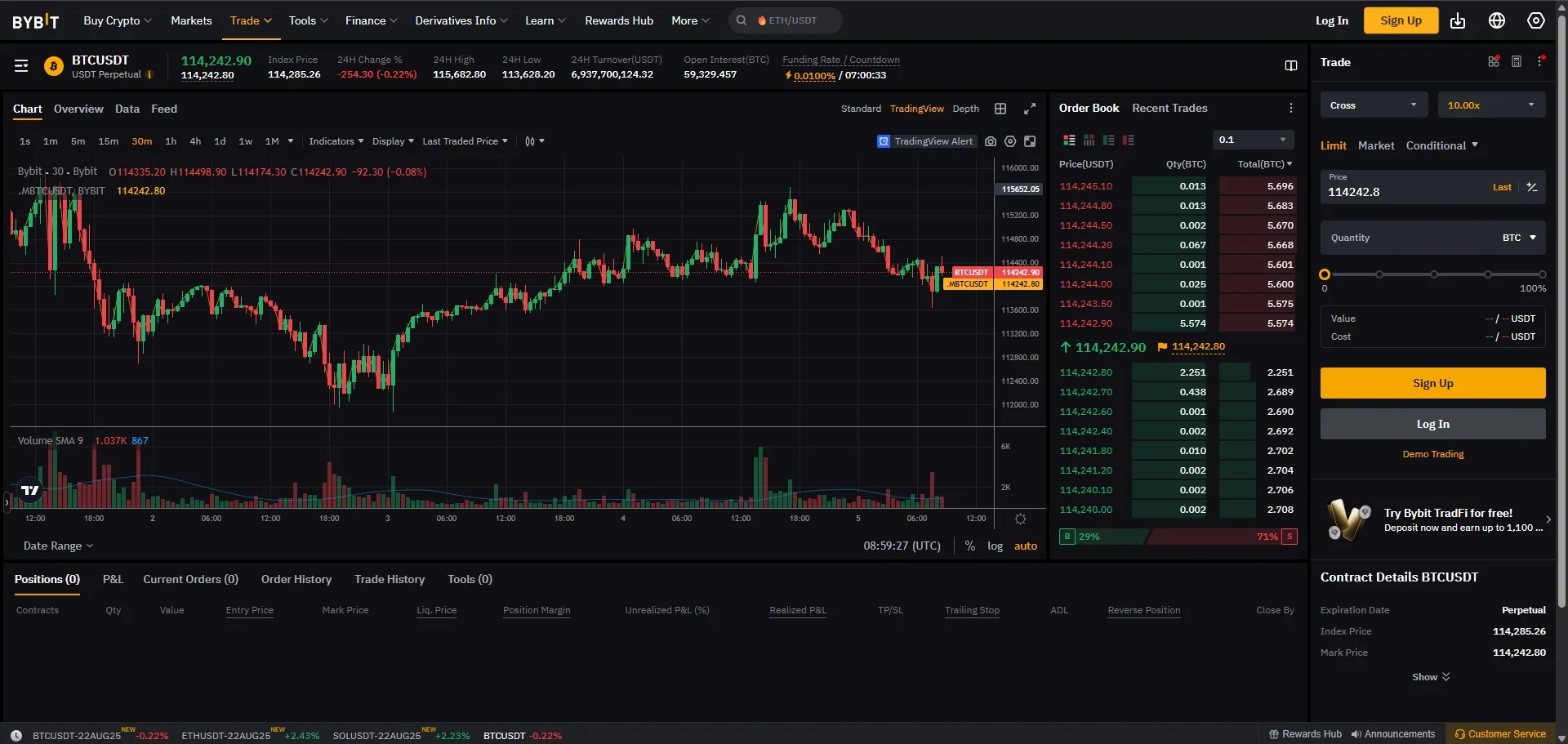The width and height of the screenshot is (1568, 744).
Task: Open the Cross margin mode dropdown
Action: coord(1374,105)
